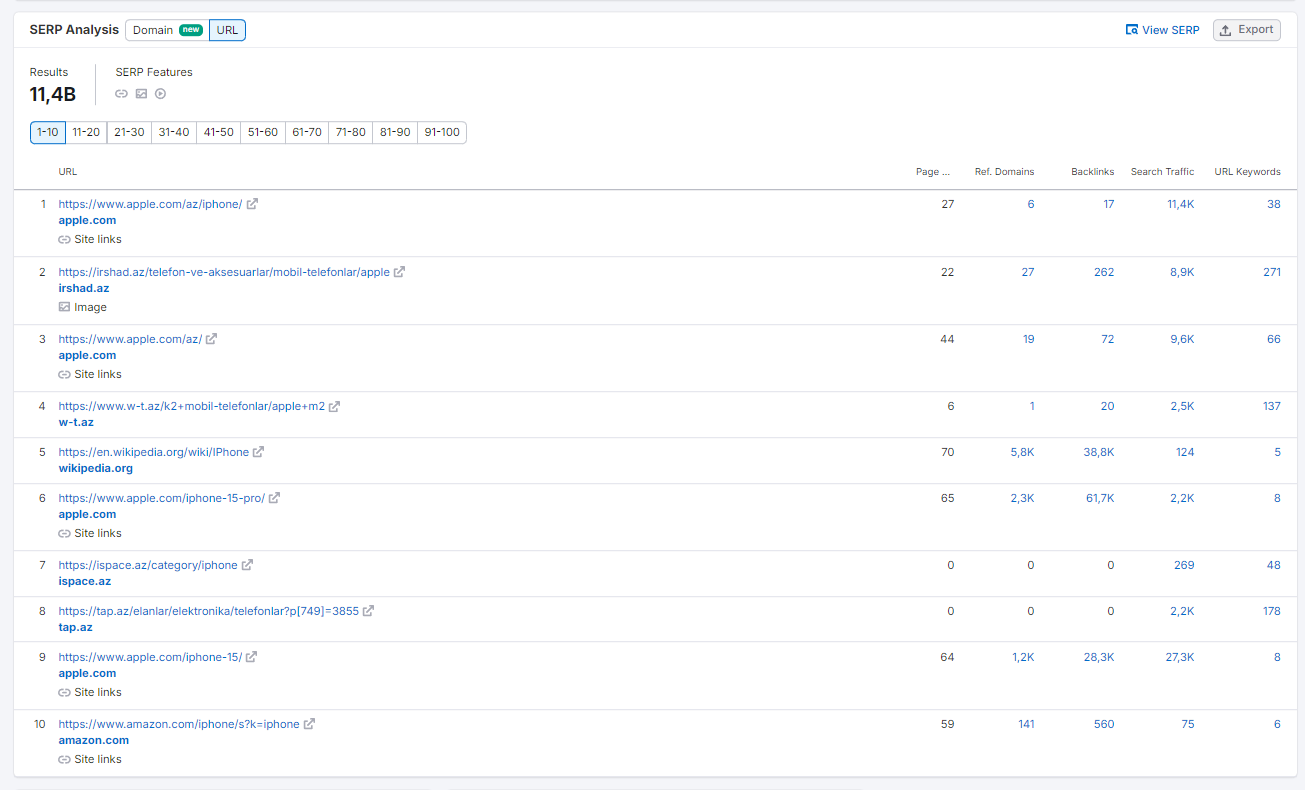Viewport: 1305px width, 790px height.
Task: Click Image icon under irshad.az
Action: (64, 307)
